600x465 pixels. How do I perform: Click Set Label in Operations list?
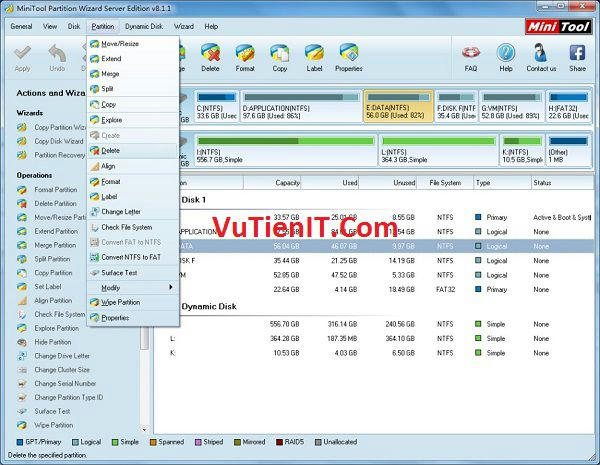47,286
